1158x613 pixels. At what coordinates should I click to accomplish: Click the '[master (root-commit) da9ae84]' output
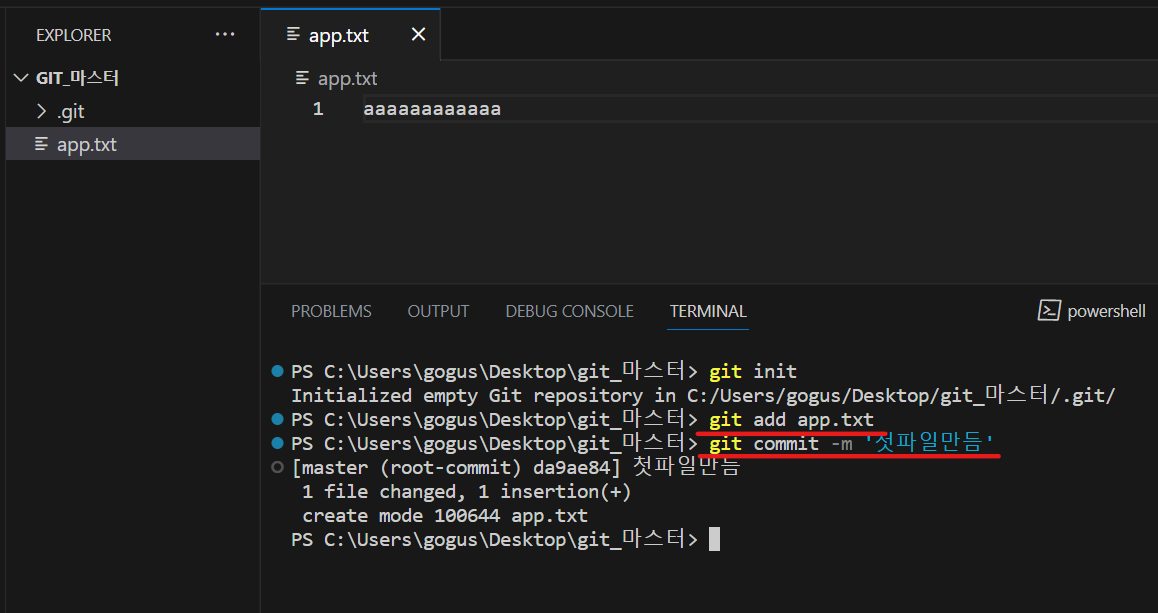tap(456, 468)
